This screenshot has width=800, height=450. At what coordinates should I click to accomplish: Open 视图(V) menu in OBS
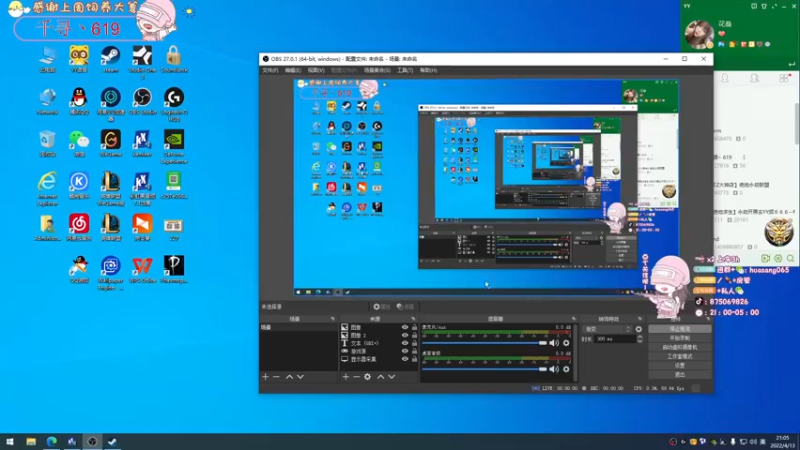316,70
